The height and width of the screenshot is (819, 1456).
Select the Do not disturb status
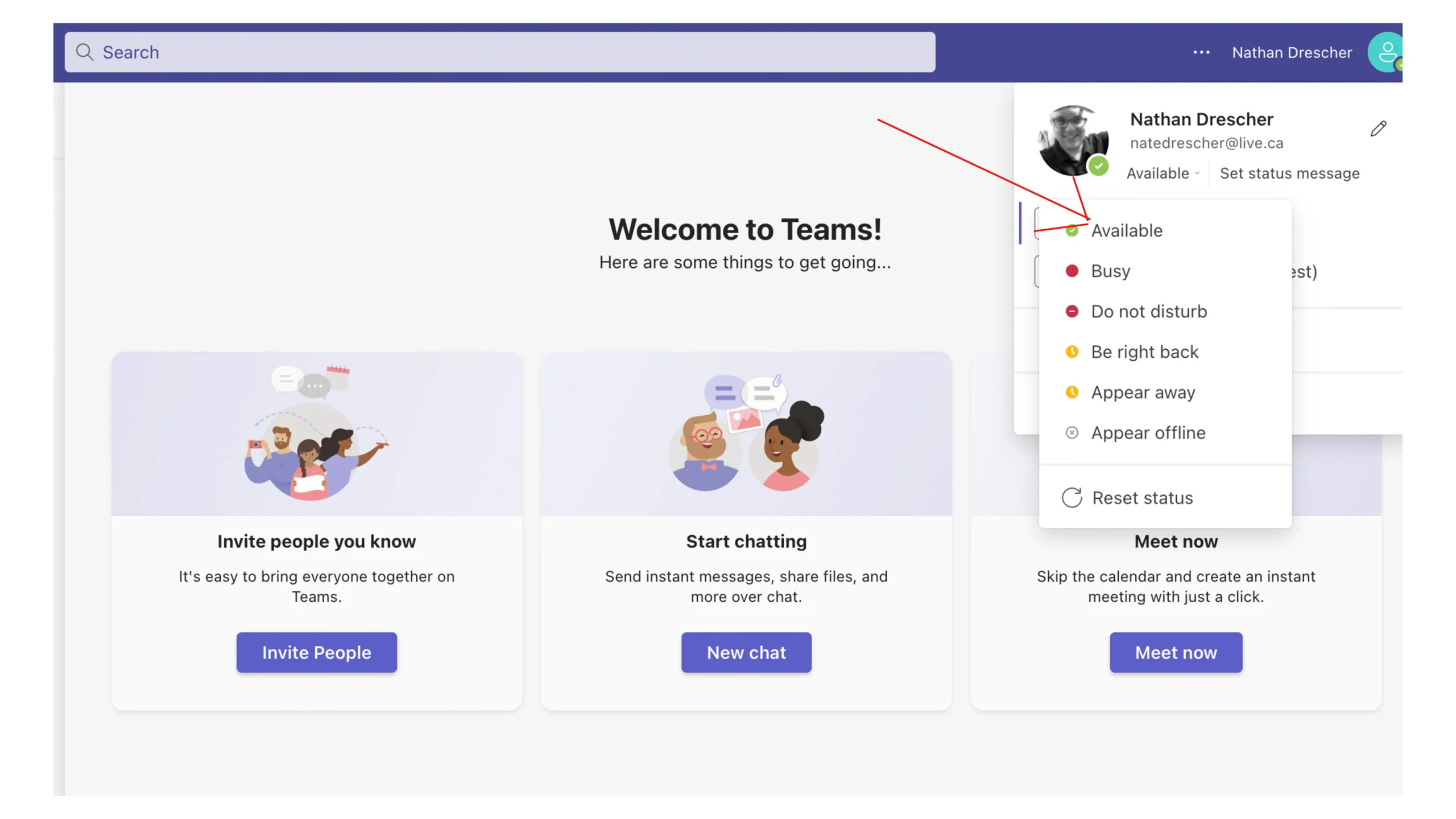point(1149,311)
